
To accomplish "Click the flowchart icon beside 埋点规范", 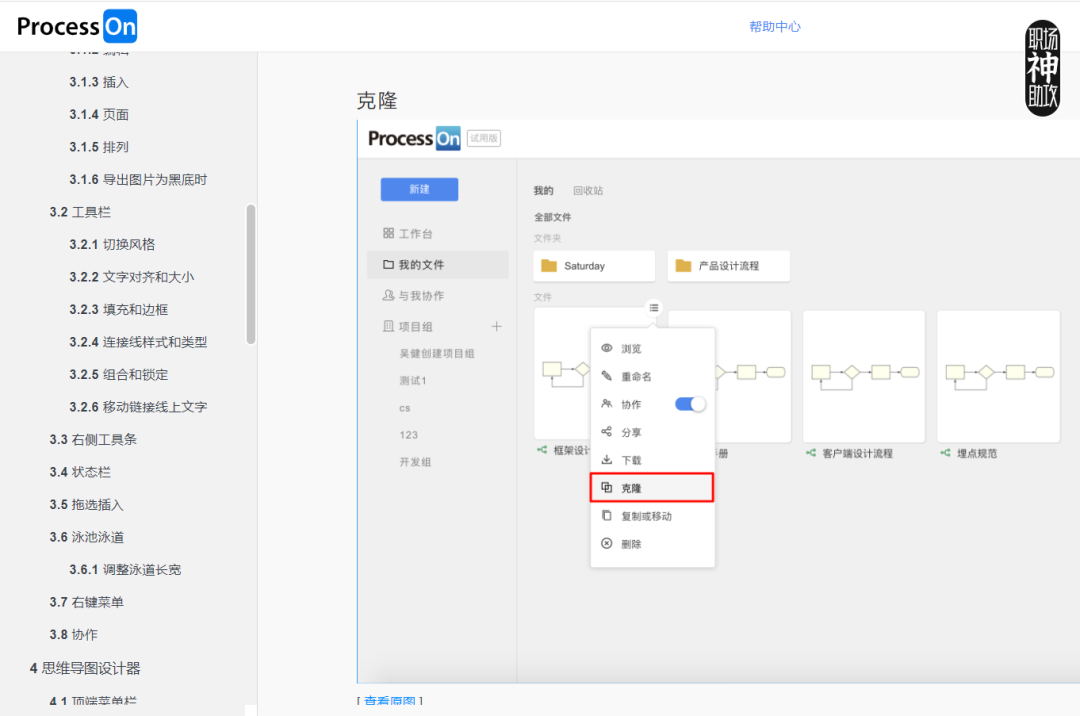I will click(x=946, y=453).
